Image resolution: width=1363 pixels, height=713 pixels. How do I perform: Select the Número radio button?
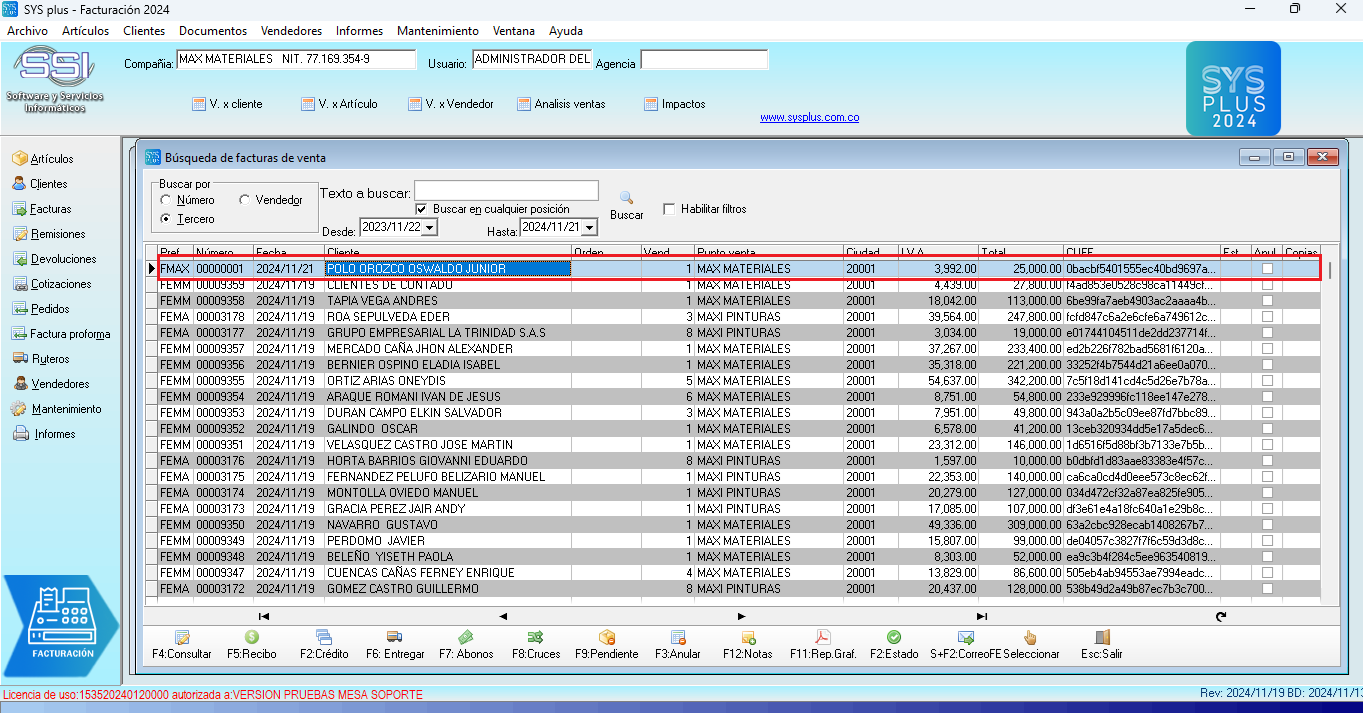166,200
